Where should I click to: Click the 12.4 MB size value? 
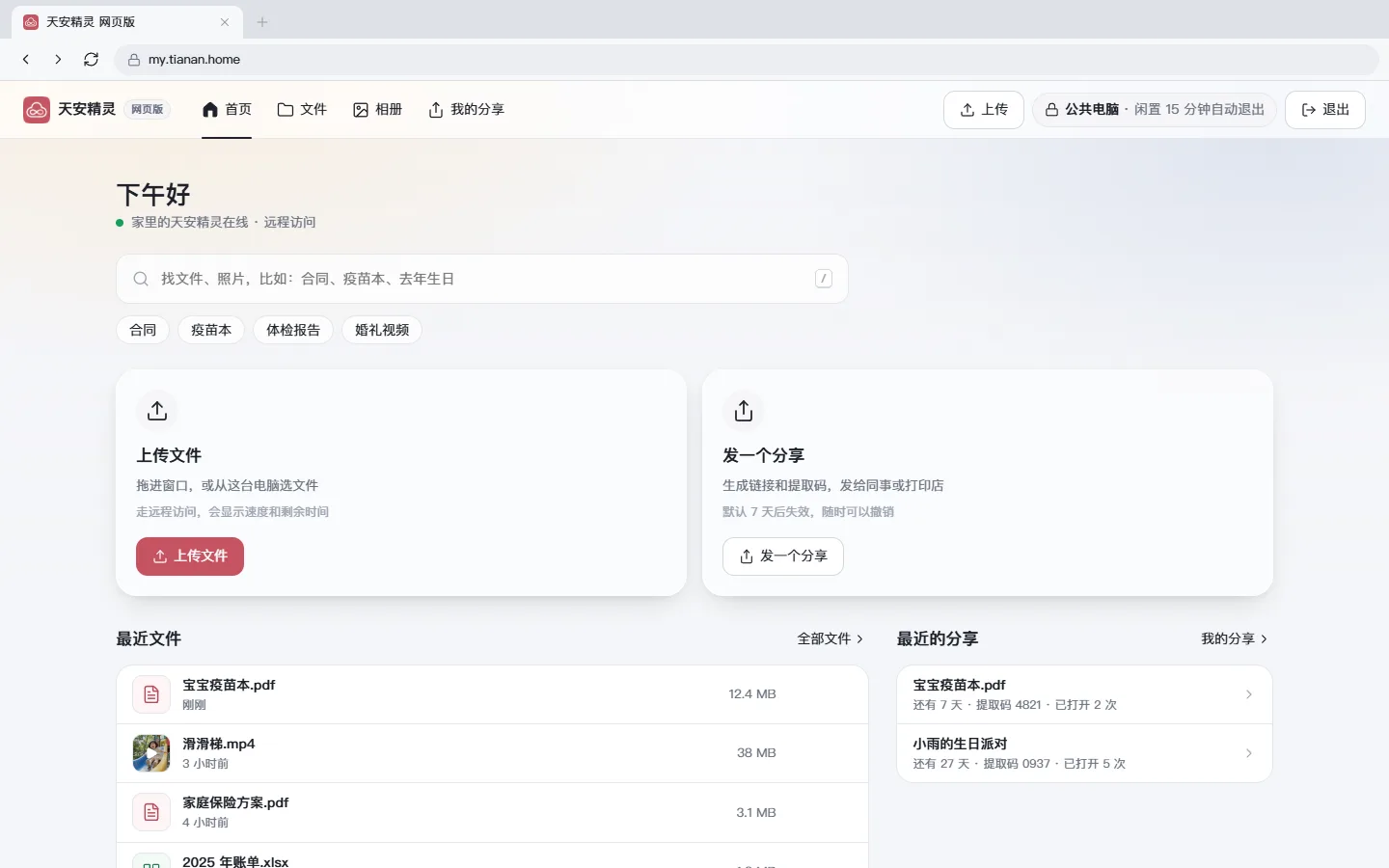click(752, 694)
